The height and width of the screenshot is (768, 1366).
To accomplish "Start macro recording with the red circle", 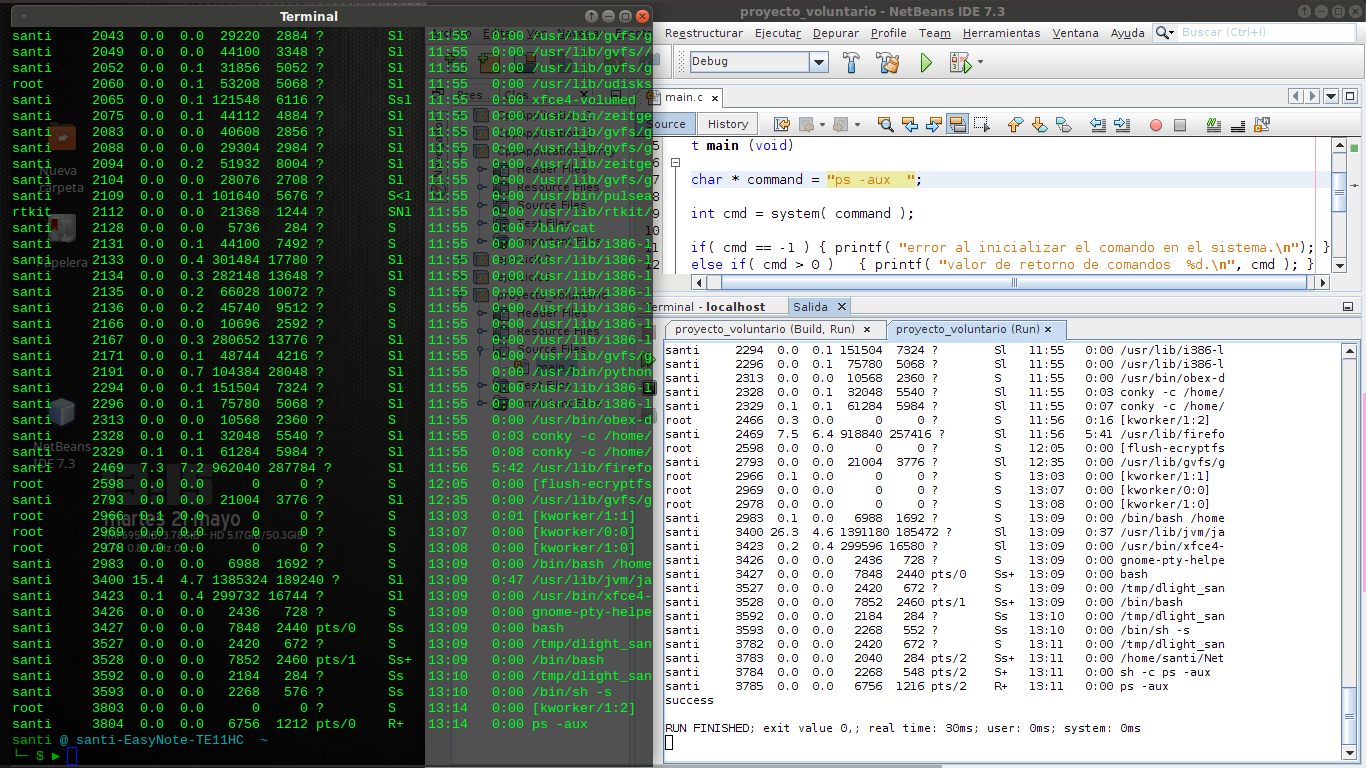I will (1155, 125).
